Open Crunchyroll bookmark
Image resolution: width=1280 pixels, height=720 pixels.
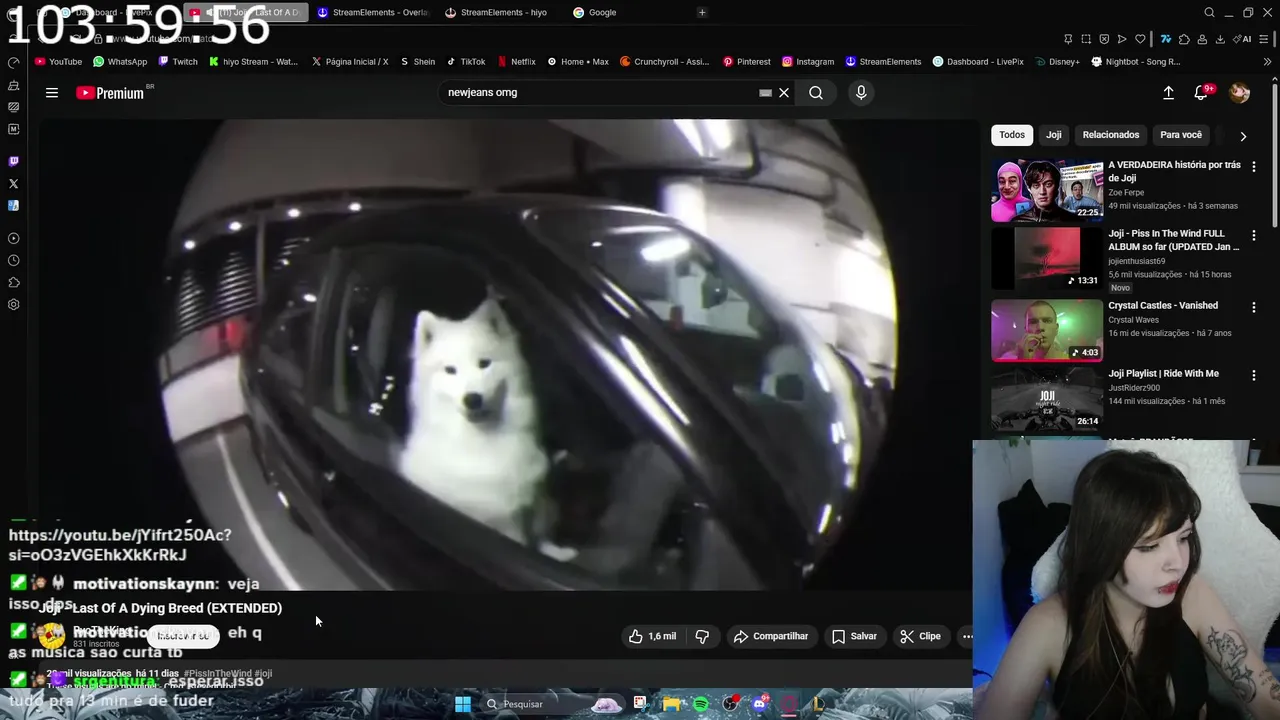coord(665,62)
